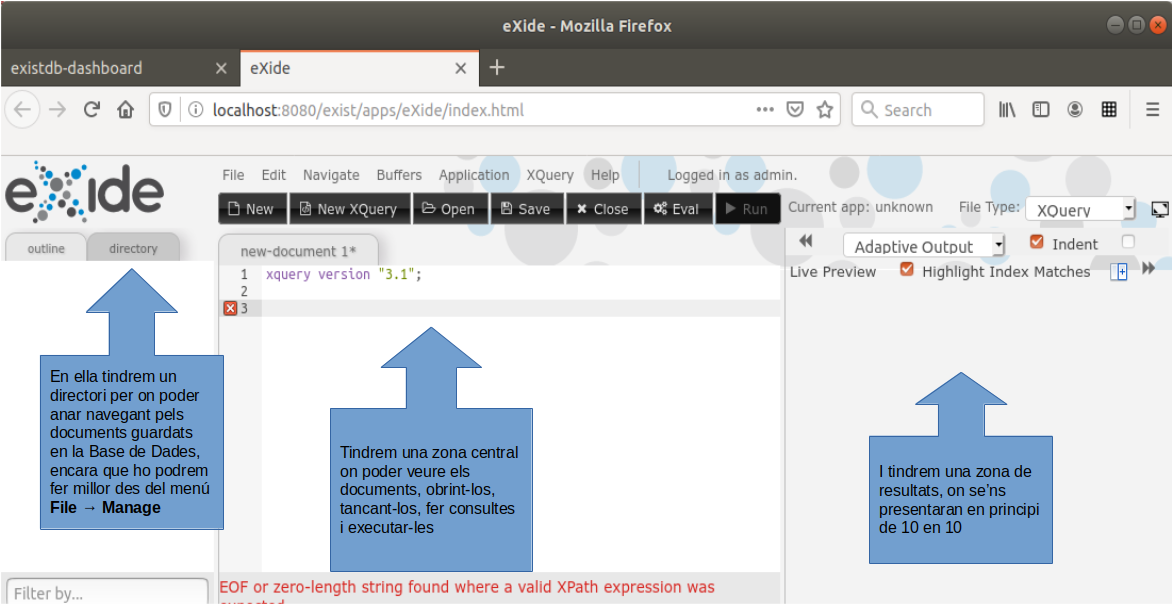Open the Adaptive Output dropdown
The height and width of the screenshot is (605, 1172).
925,245
